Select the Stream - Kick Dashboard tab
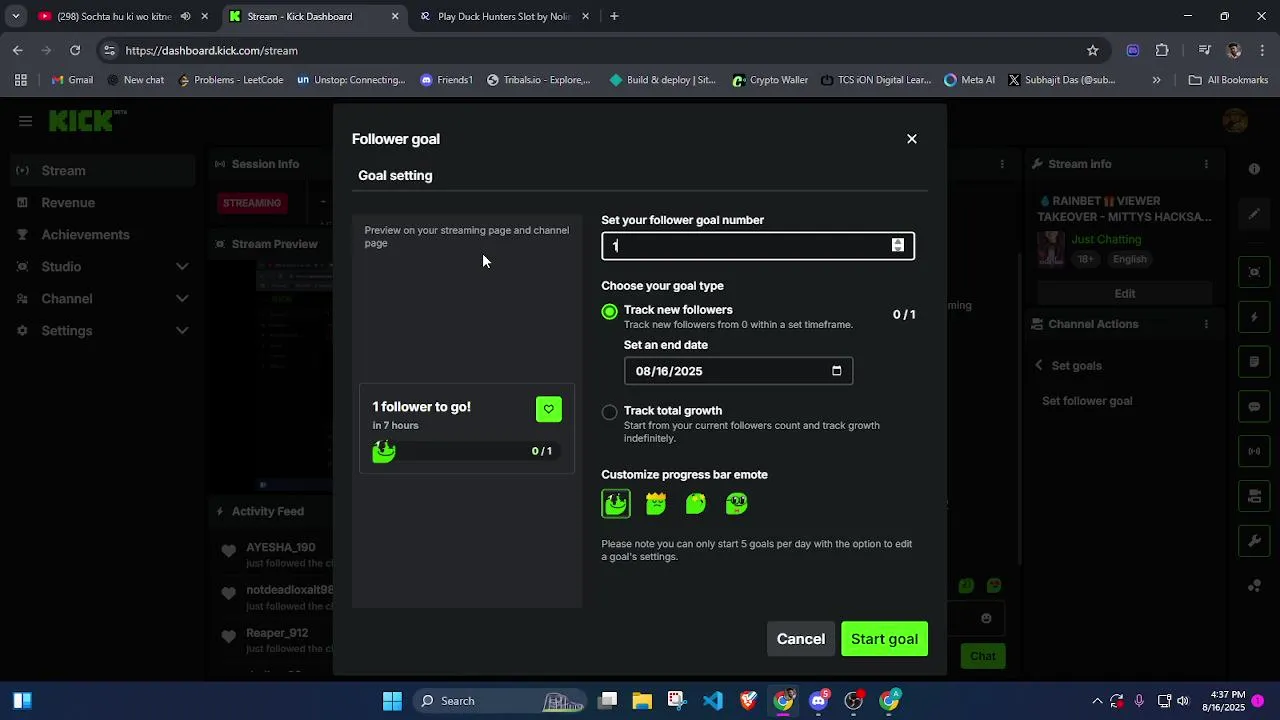 click(x=313, y=16)
